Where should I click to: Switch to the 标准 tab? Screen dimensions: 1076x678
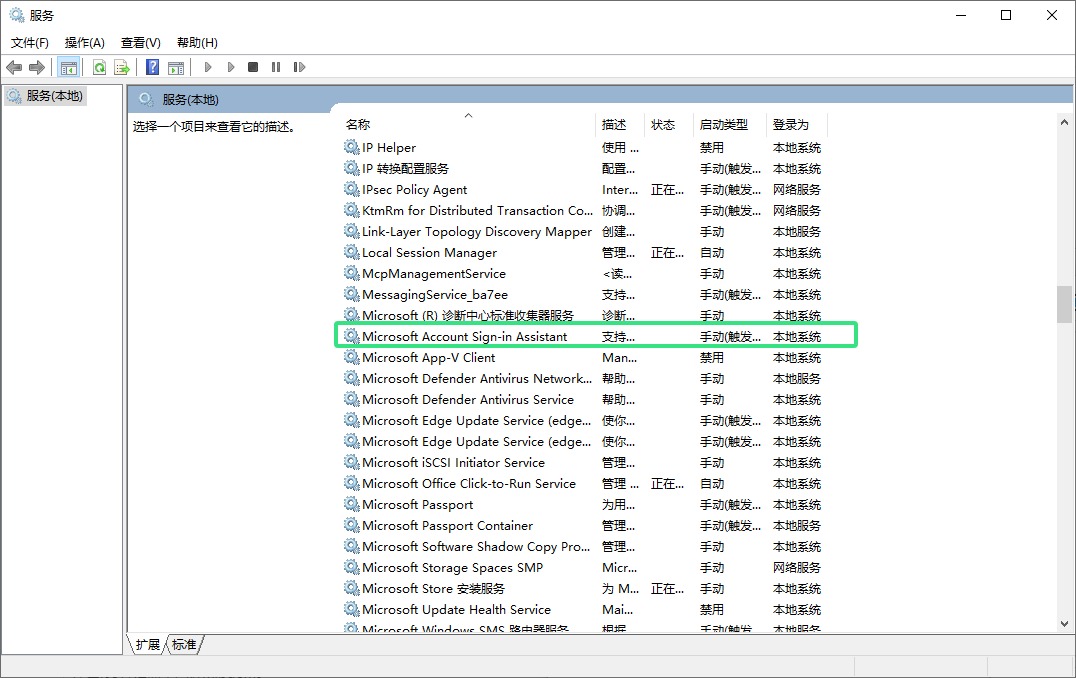pyautogui.click(x=184, y=644)
